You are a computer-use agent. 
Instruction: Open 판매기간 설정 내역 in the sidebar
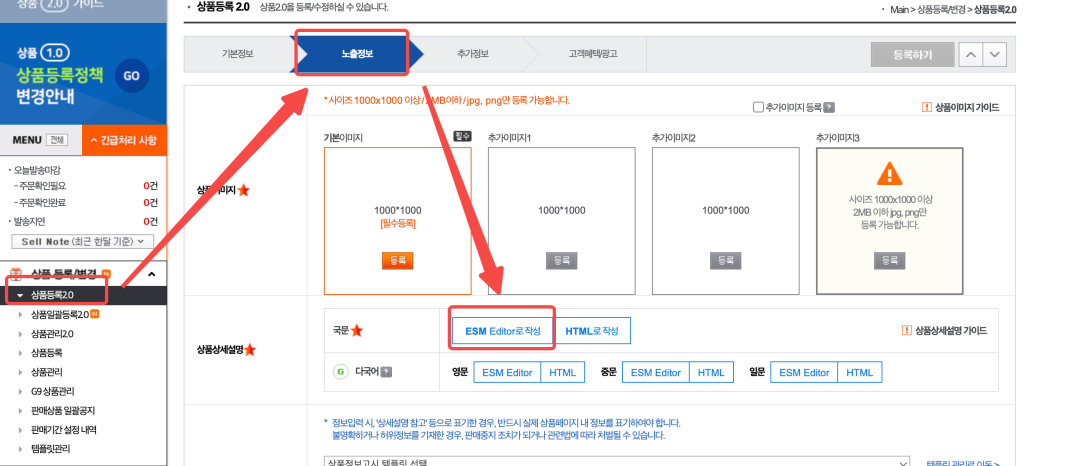point(63,430)
